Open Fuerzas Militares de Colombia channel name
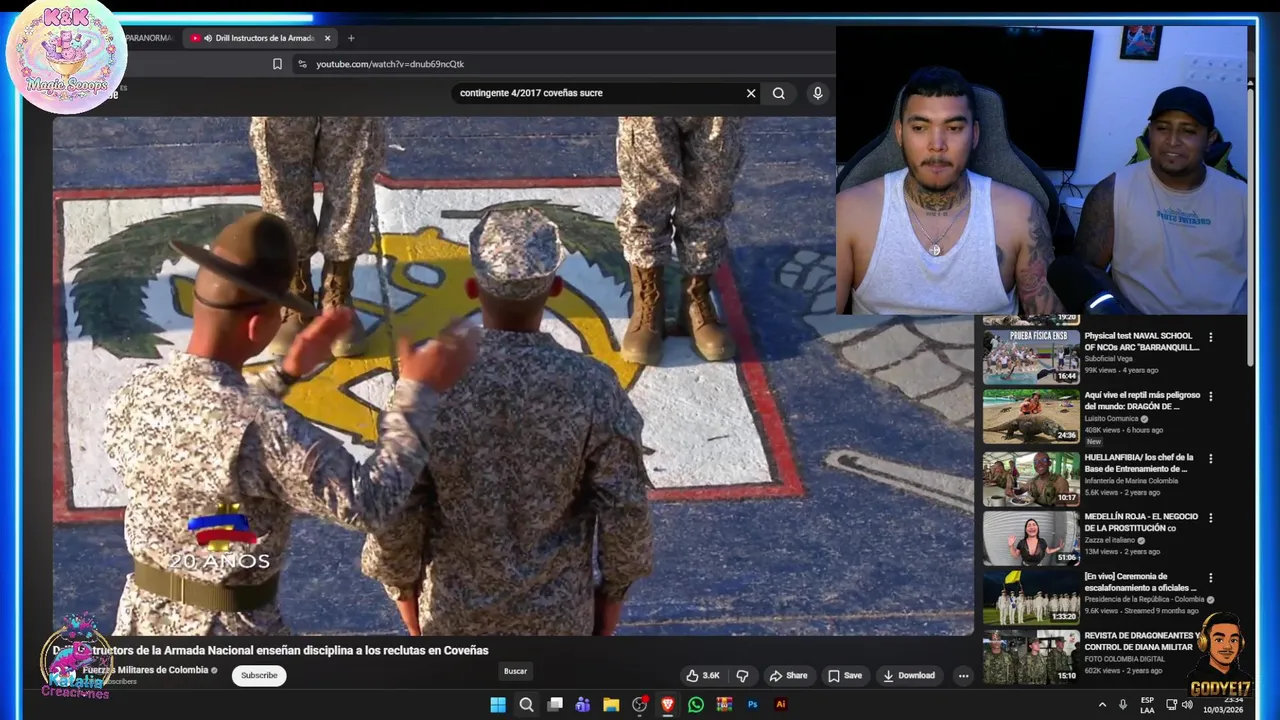Image resolution: width=1280 pixels, height=720 pixels. point(145,670)
